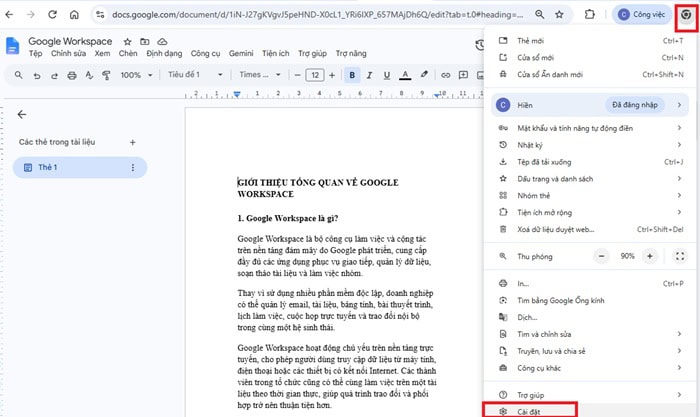Expand the Hiền profile row
700x417 pixels.
590,105
